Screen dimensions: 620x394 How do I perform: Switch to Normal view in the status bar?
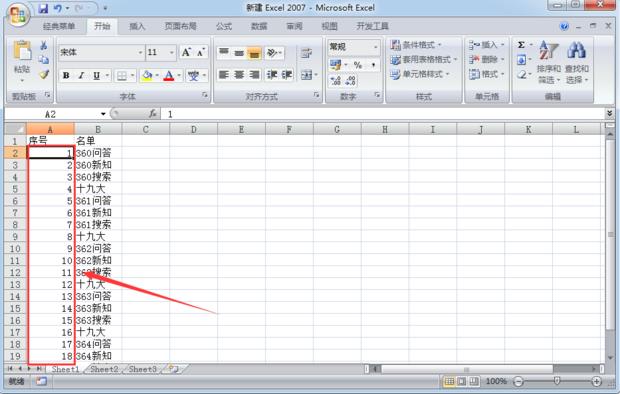(x=450, y=381)
